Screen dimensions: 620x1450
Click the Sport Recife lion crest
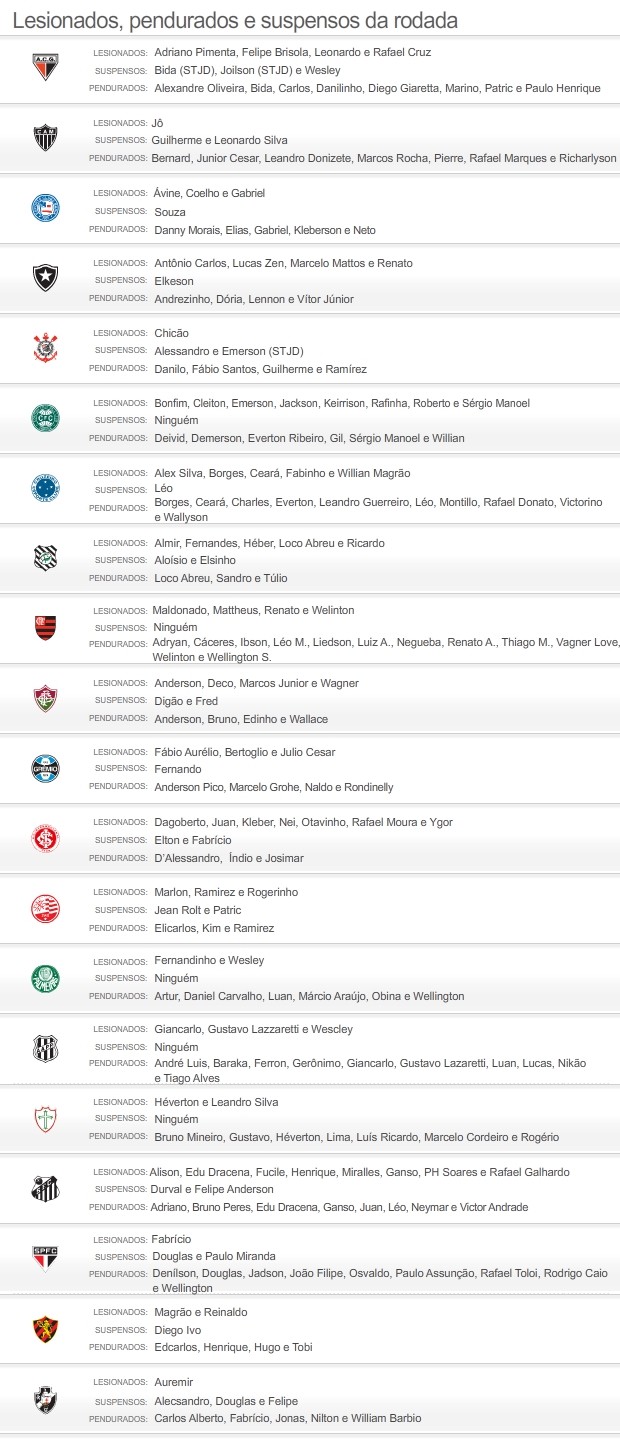[x=46, y=1329]
